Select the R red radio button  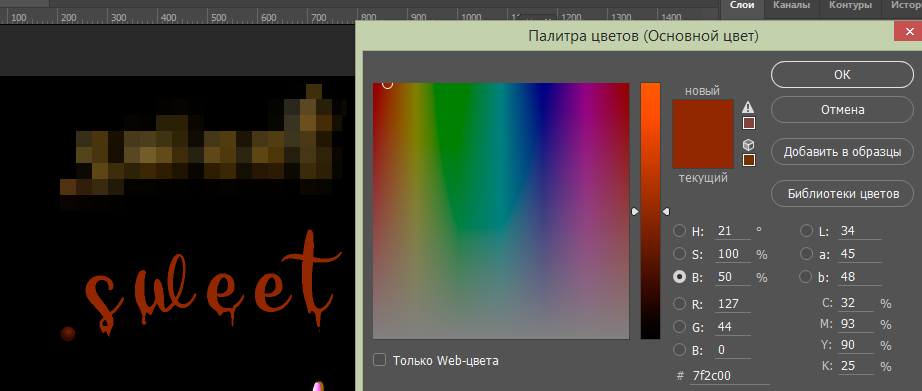coord(680,304)
